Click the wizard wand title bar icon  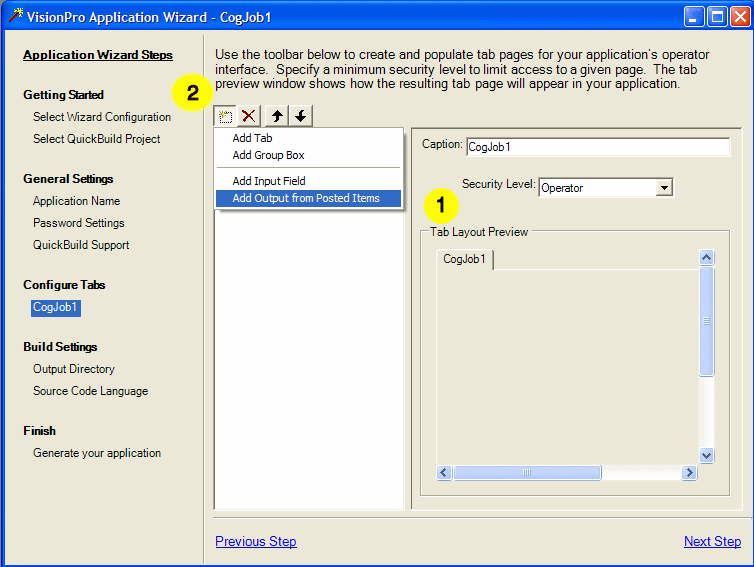(x=15, y=16)
